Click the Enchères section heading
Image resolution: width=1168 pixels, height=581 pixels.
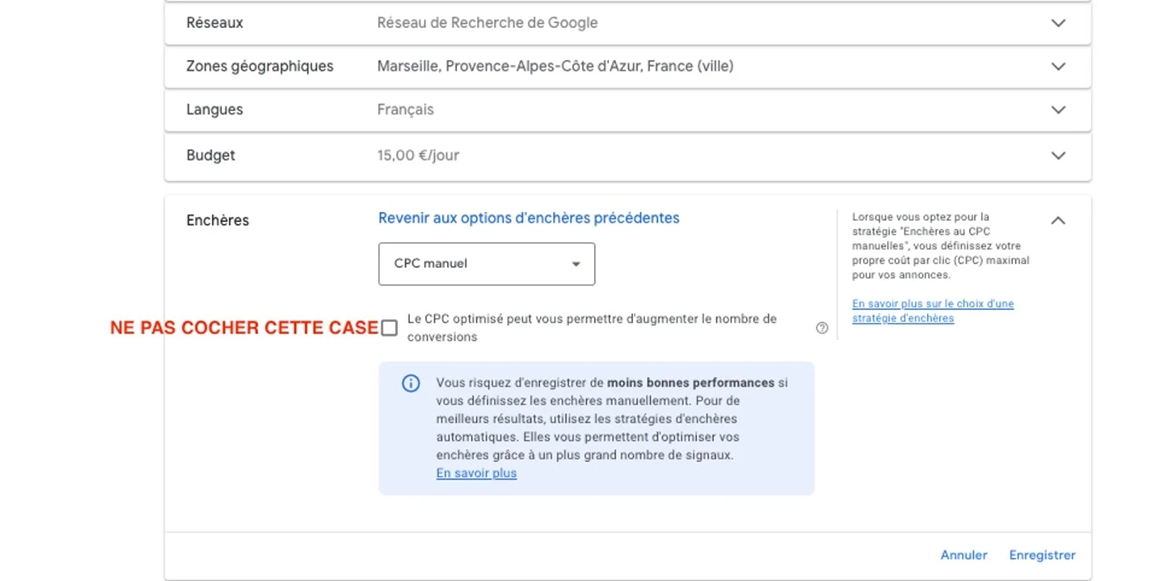pos(218,220)
